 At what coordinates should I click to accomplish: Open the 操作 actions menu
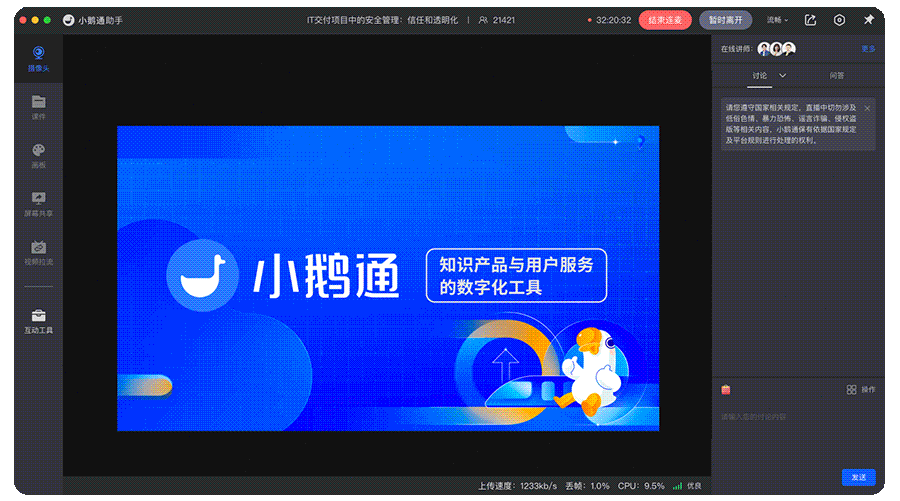click(860, 389)
